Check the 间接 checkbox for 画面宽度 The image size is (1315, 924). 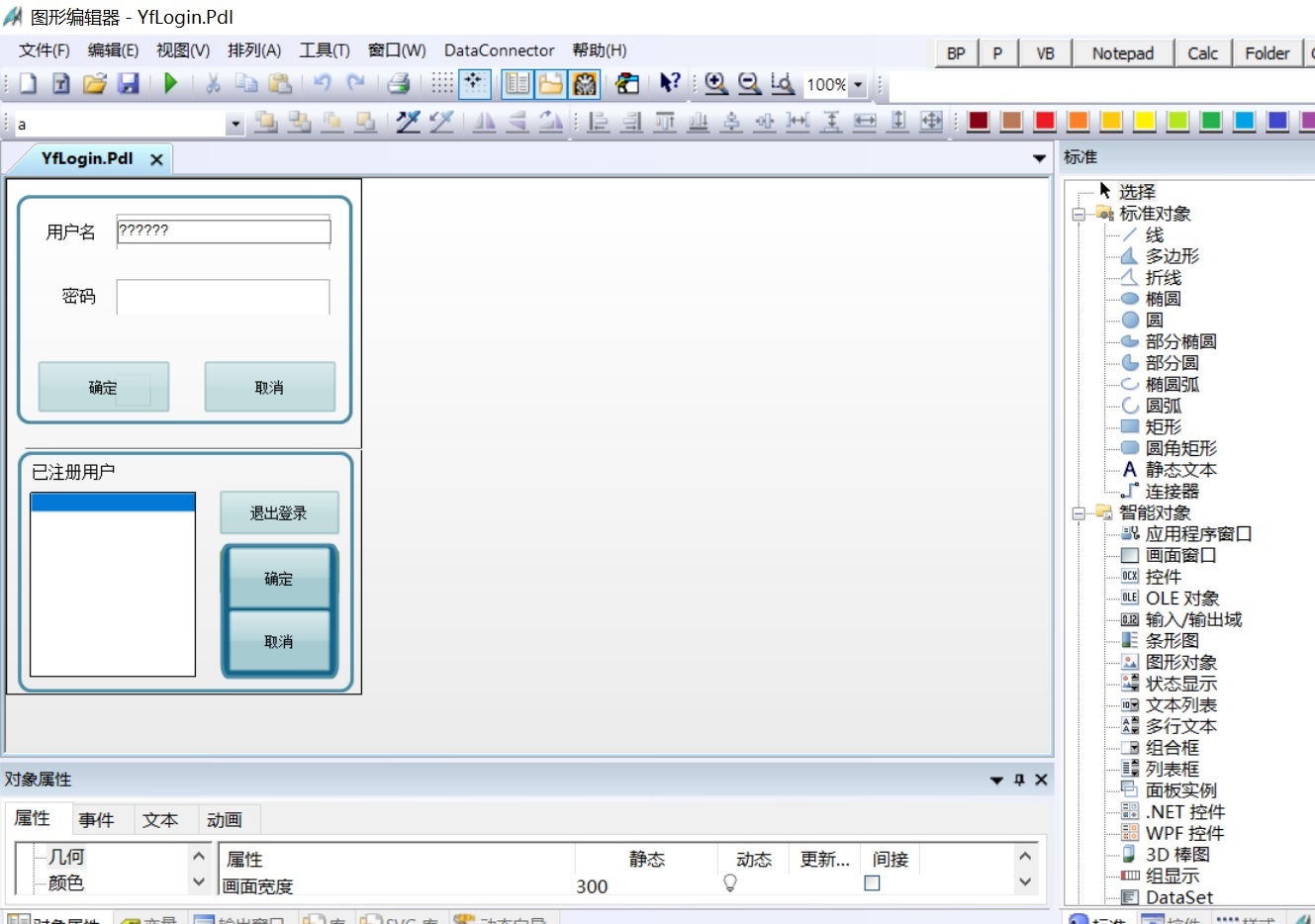point(872,883)
